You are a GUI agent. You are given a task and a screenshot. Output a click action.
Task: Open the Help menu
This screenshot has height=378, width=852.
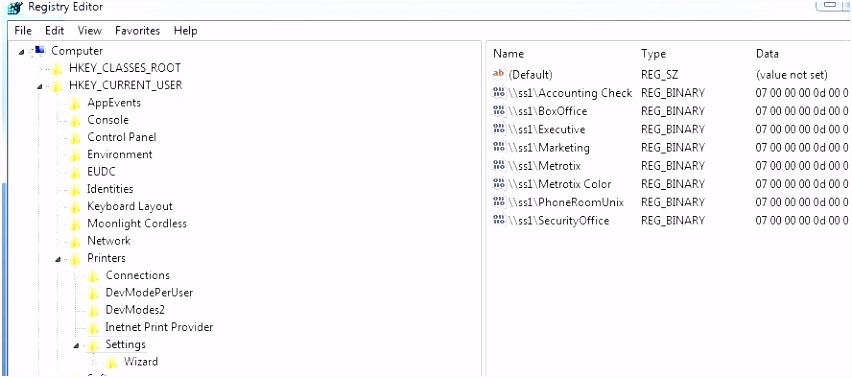pos(185,31)
